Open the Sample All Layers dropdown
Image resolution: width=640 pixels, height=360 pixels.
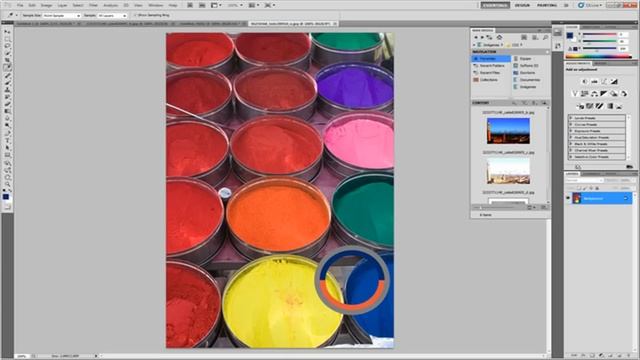tap(112, 16)
